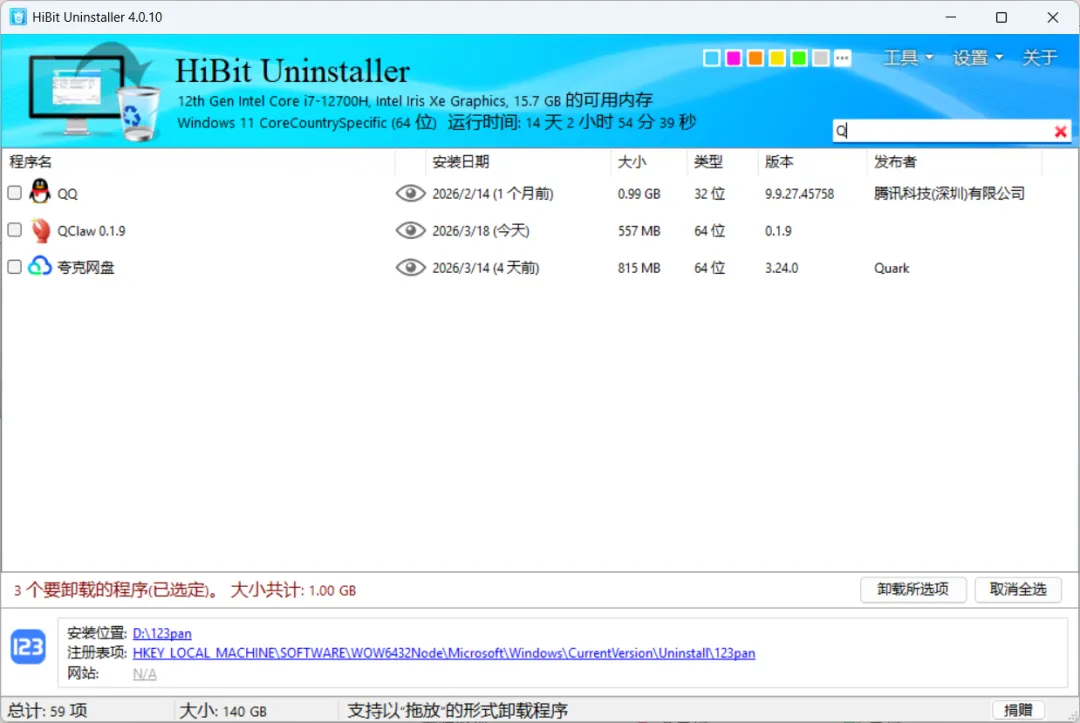Viewport: 1080px width, 723px height.
Task: Sort by 程序名 column header
Action: (30, 162)
